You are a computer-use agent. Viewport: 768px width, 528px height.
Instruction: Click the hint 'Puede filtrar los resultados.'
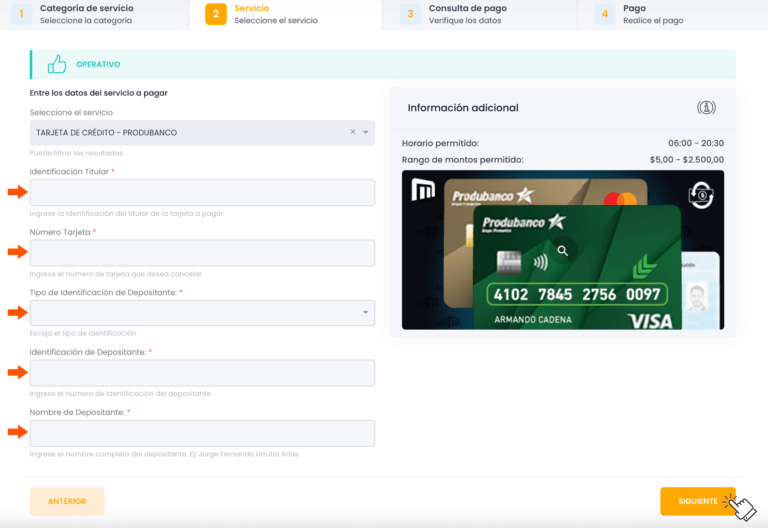(77, 153)
